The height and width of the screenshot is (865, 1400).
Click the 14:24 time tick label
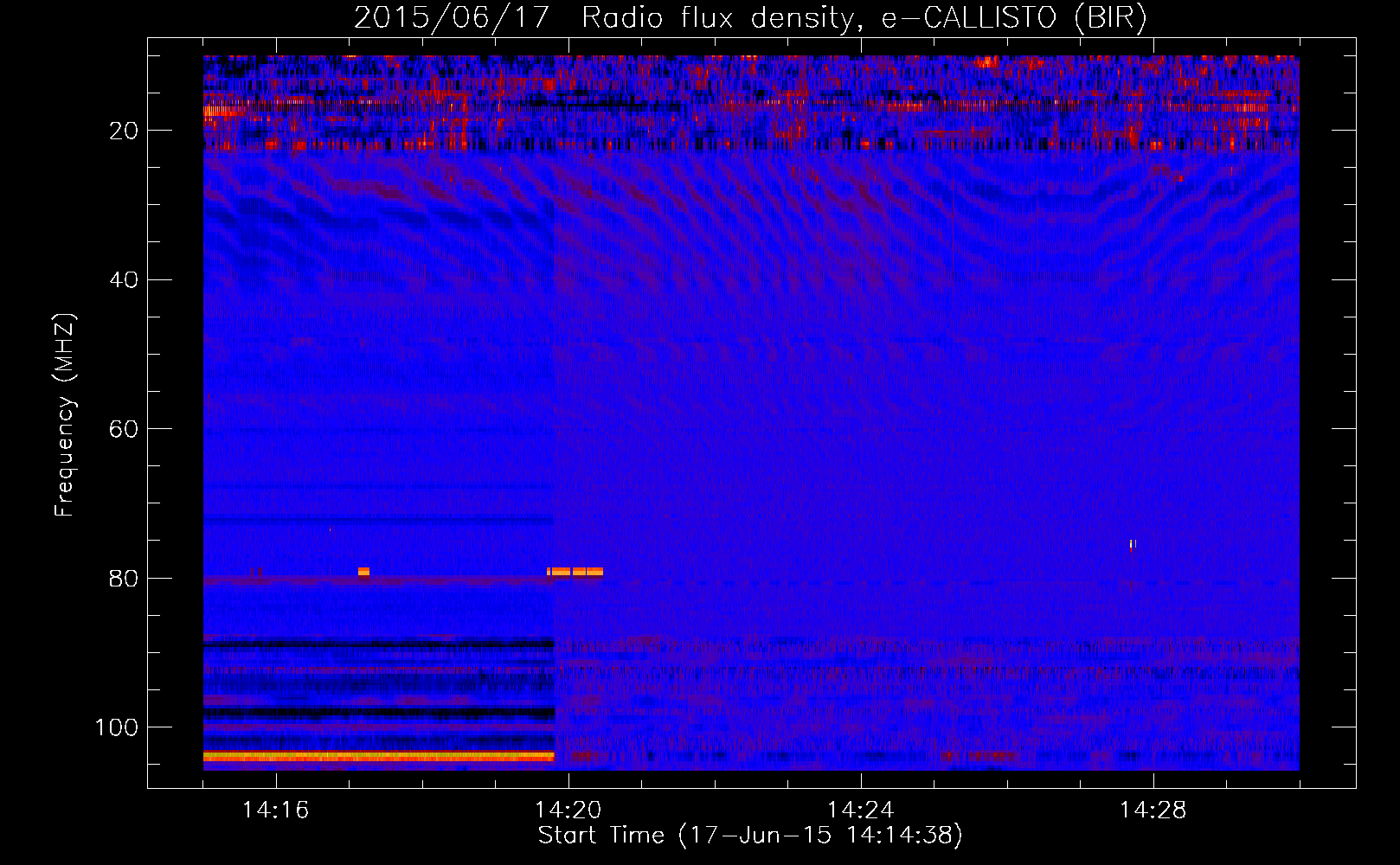[860, 811]
